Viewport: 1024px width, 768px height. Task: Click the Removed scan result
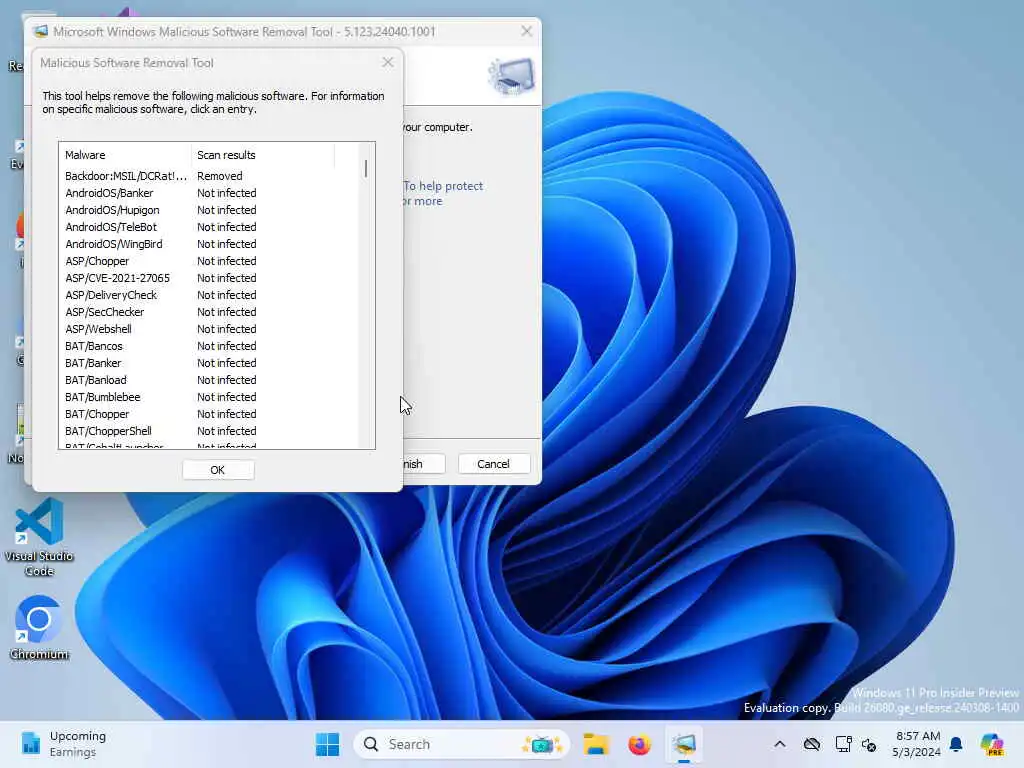219,176
